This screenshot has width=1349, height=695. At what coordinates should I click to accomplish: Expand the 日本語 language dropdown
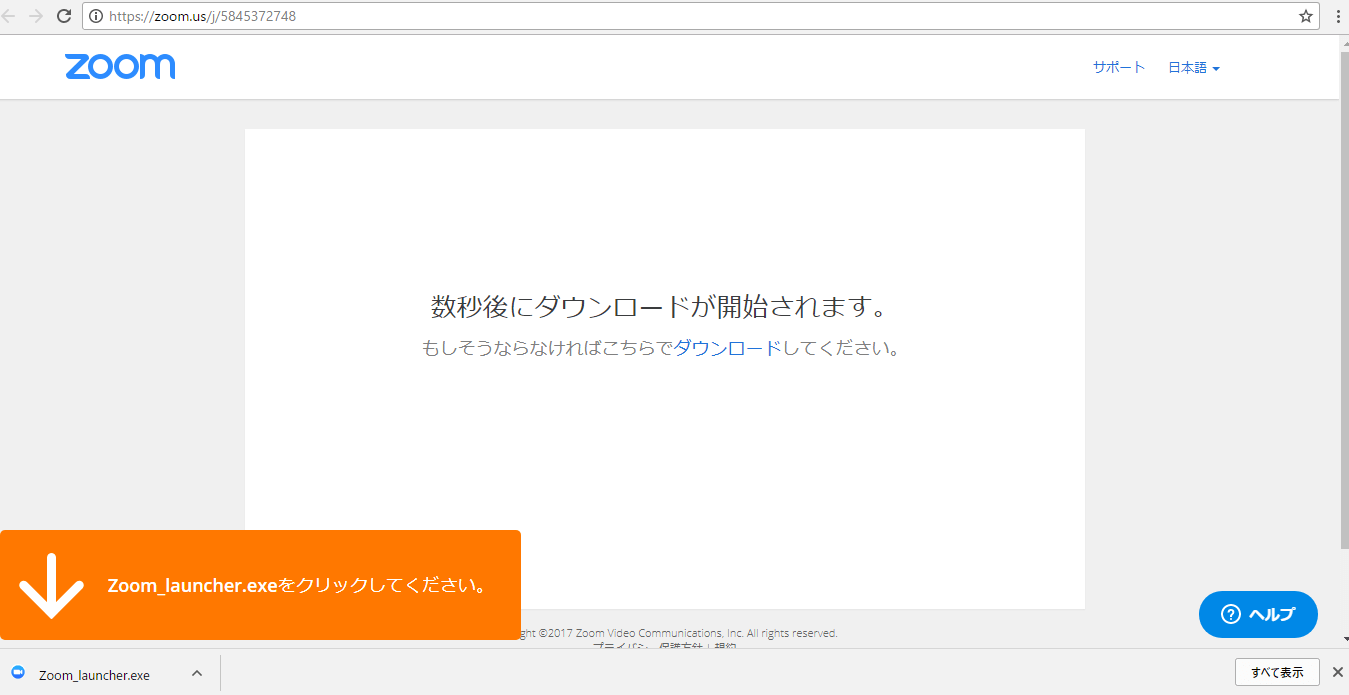coord(1194,68)
